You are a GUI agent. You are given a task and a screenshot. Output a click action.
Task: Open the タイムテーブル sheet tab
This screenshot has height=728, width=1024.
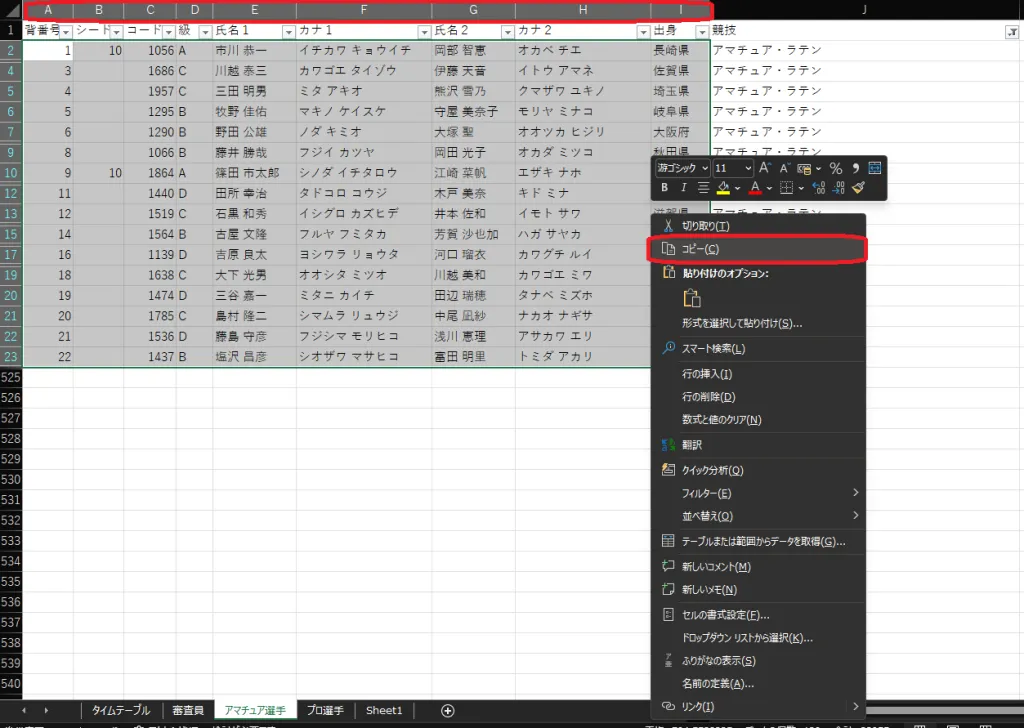(121, 710)
